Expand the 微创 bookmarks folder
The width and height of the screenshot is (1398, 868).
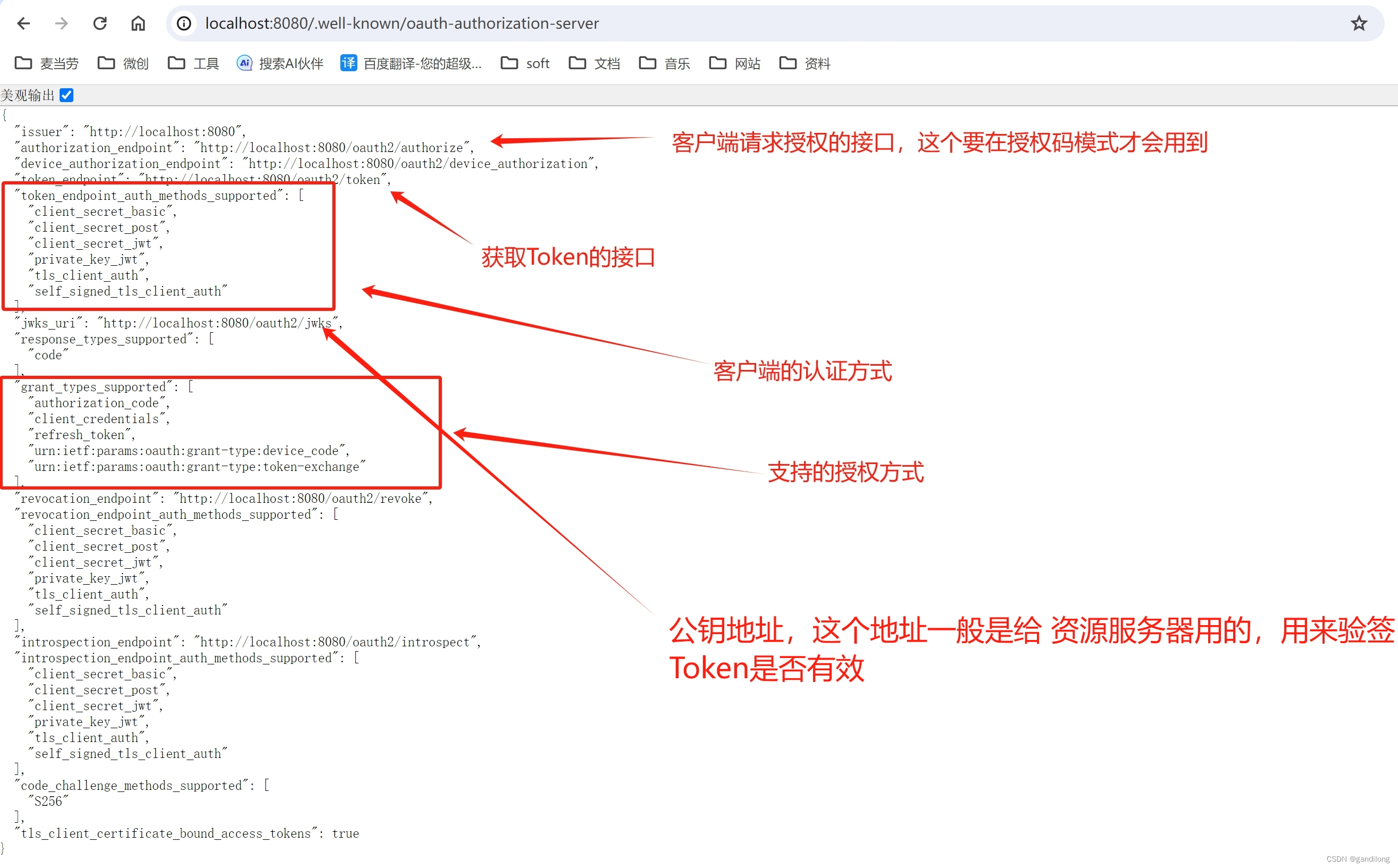point(123,63)
